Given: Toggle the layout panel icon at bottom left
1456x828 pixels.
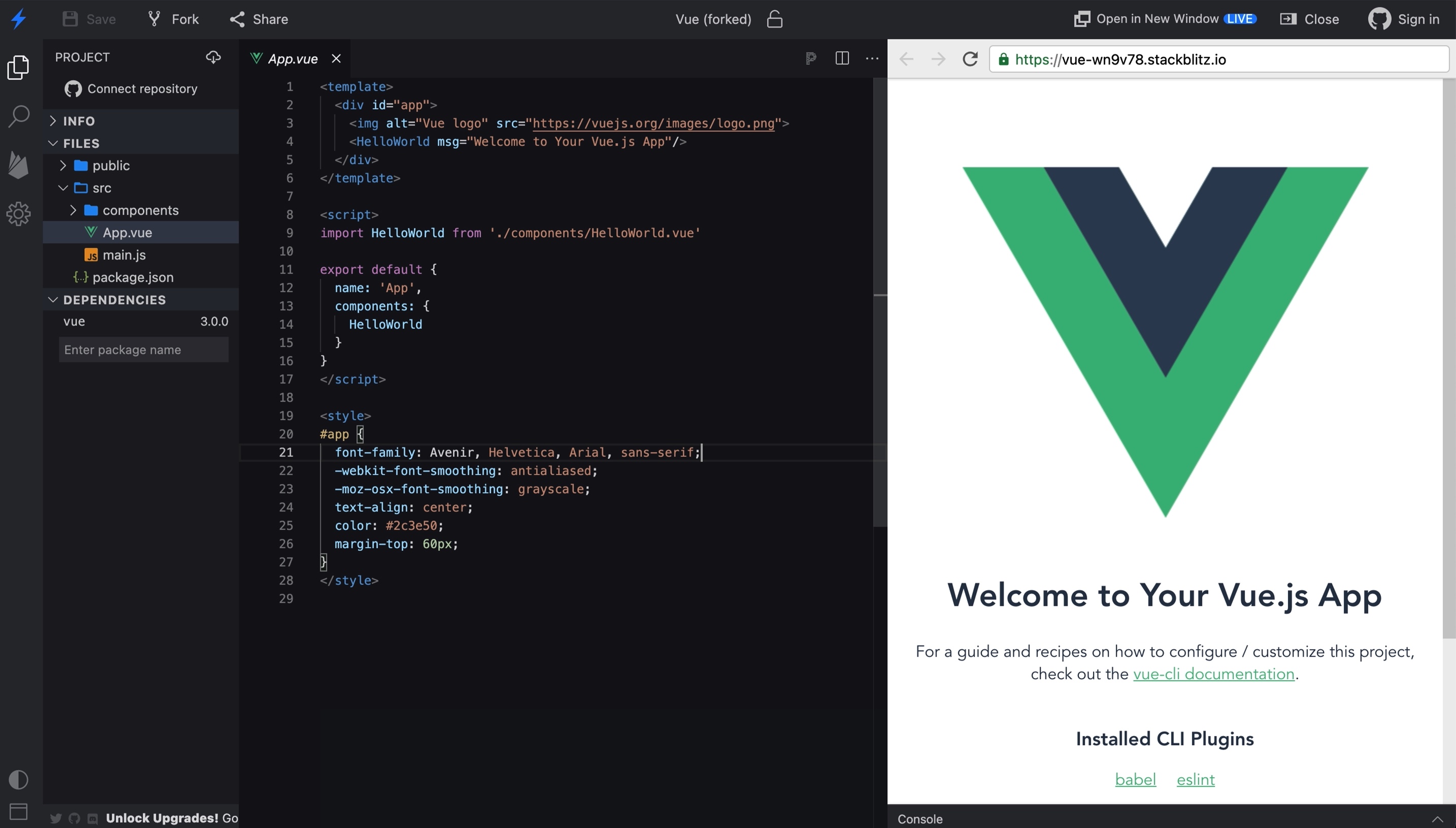Looking at the screenshot, I should (x=18, y=812).
